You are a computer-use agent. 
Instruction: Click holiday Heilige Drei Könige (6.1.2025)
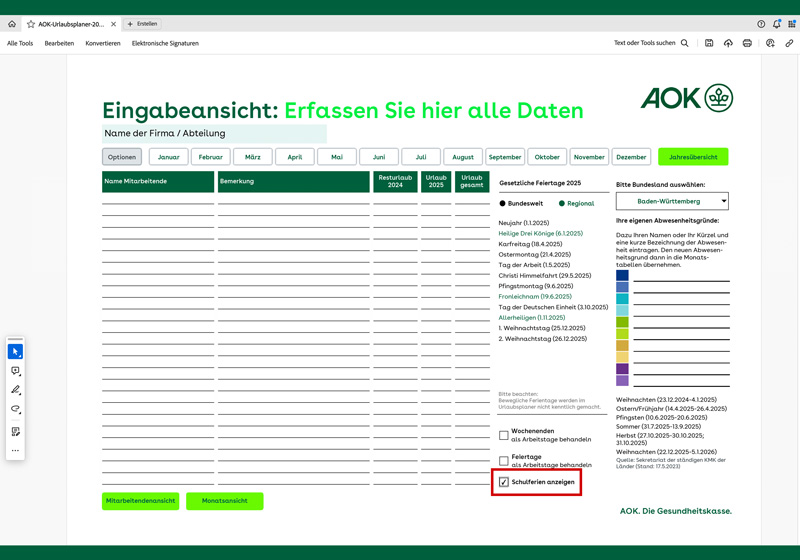coord(540,234)
